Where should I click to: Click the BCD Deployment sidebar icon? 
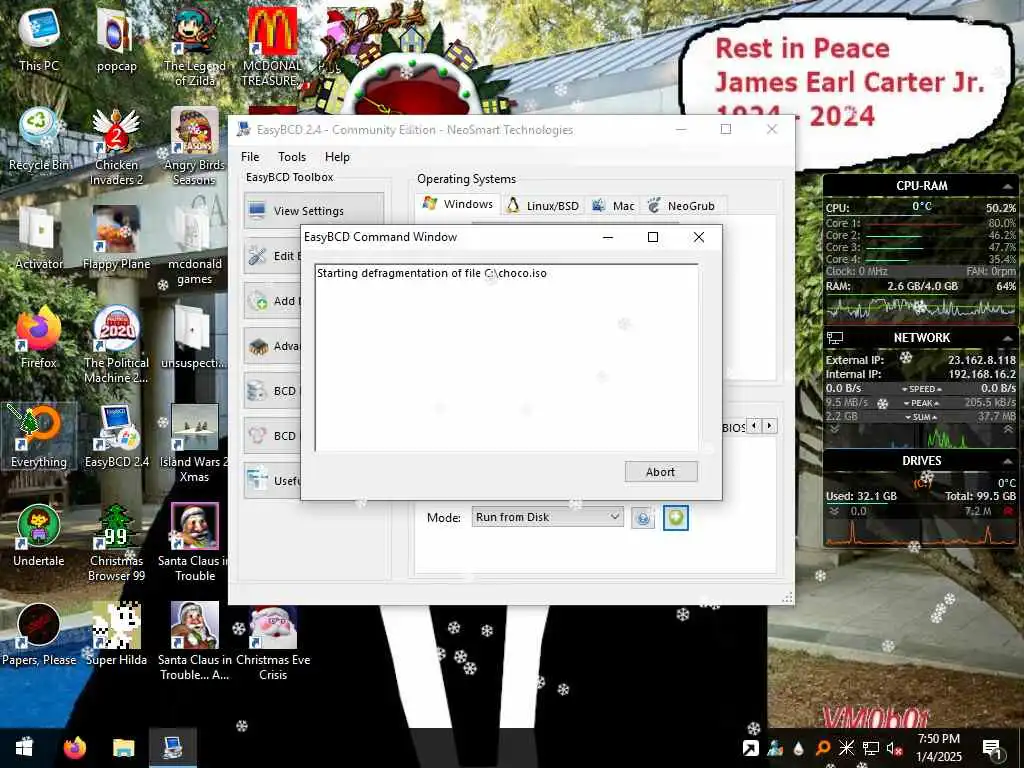pyautogui.click(x=258, y=436)
